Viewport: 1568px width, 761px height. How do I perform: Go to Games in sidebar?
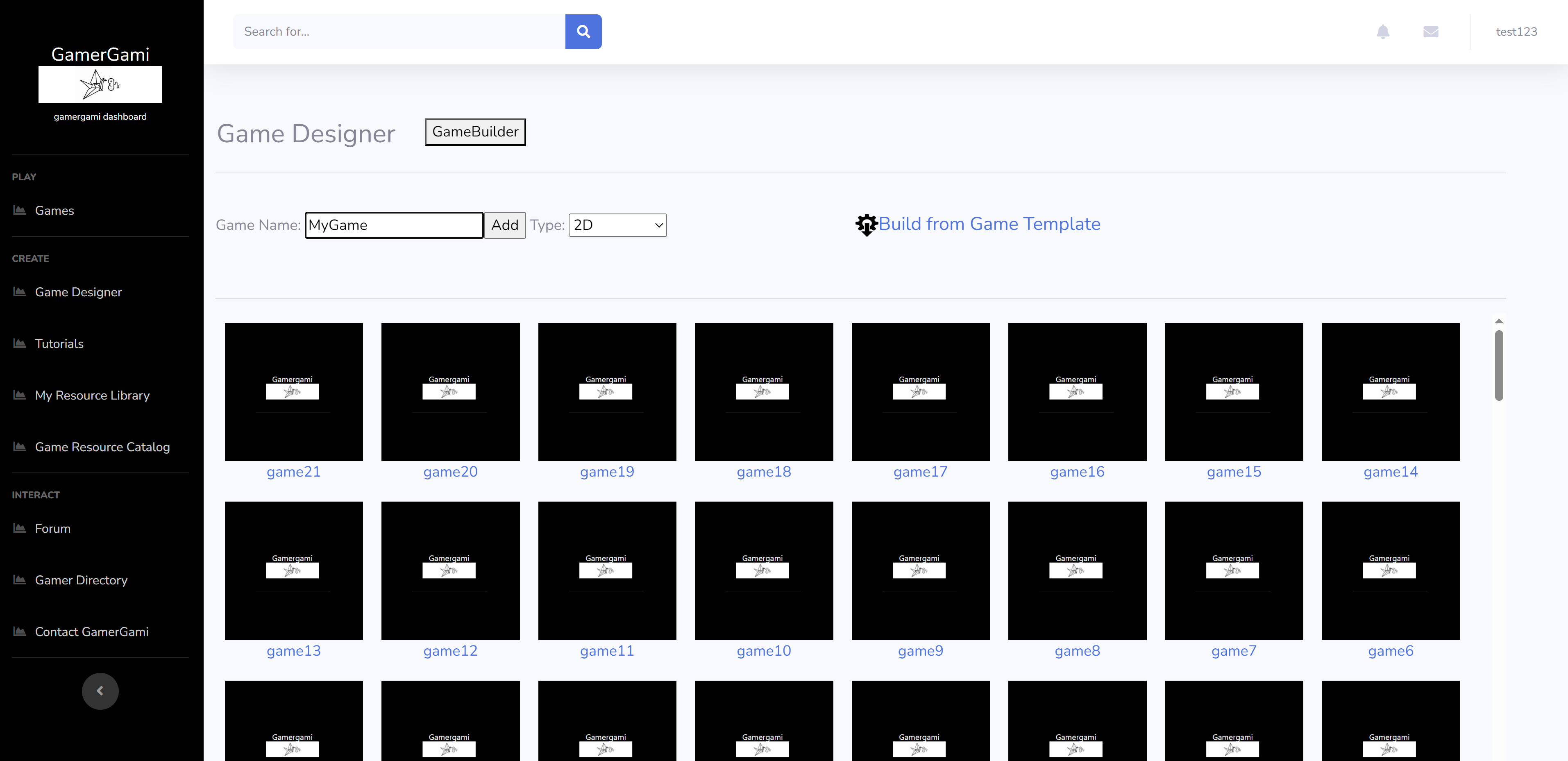click(x=54, y=211)
